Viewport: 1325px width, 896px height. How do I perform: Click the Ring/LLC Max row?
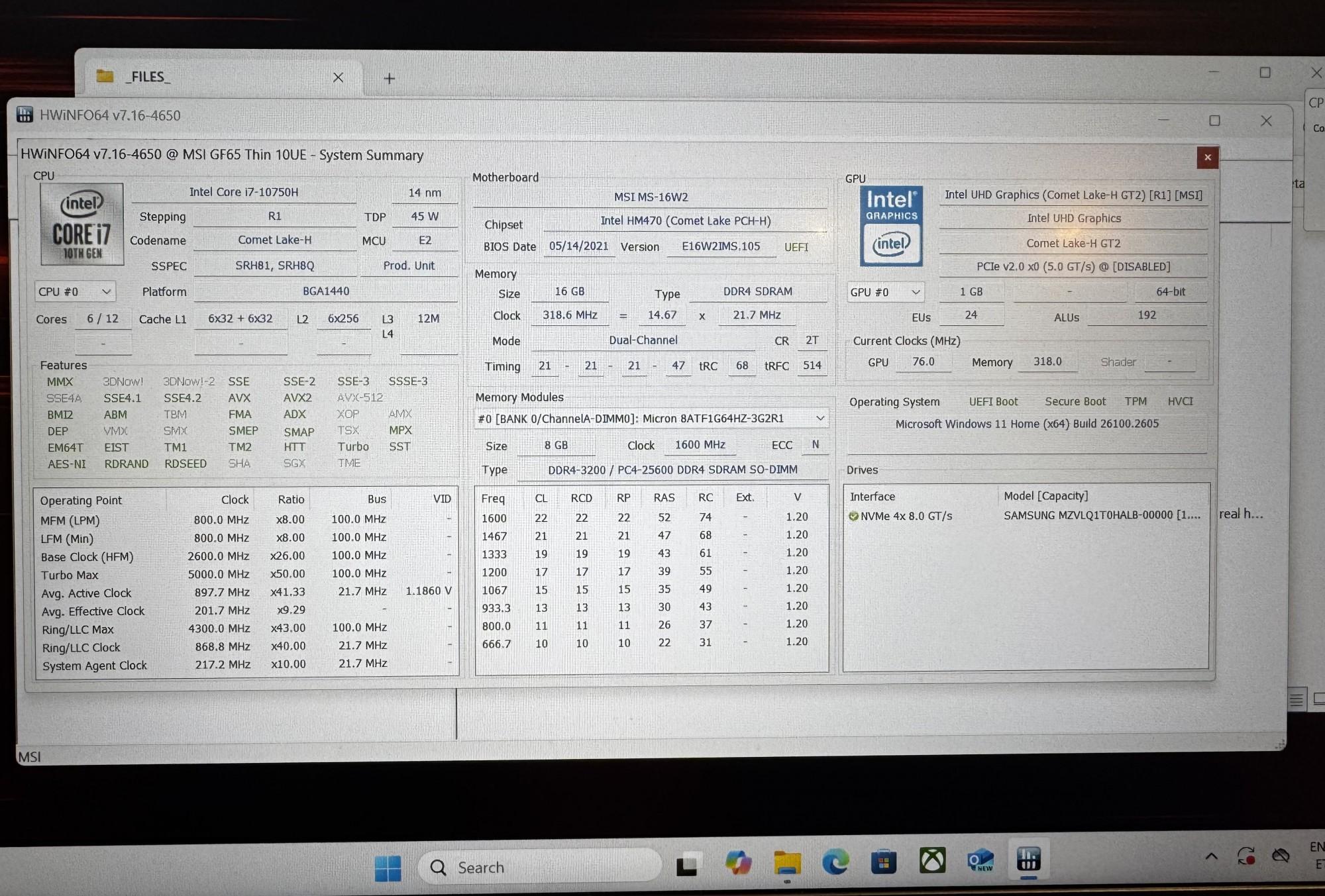246,628
